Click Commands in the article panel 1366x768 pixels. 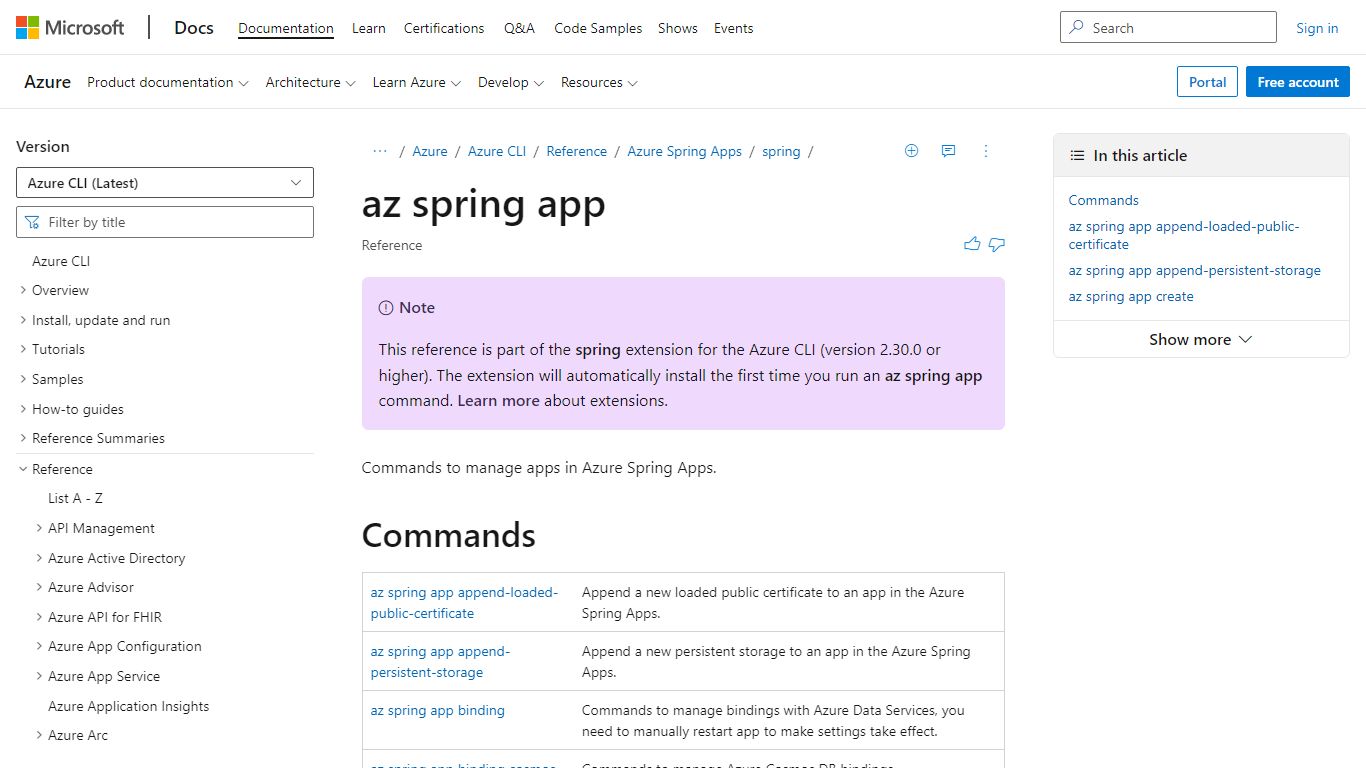pos(1104,200)
